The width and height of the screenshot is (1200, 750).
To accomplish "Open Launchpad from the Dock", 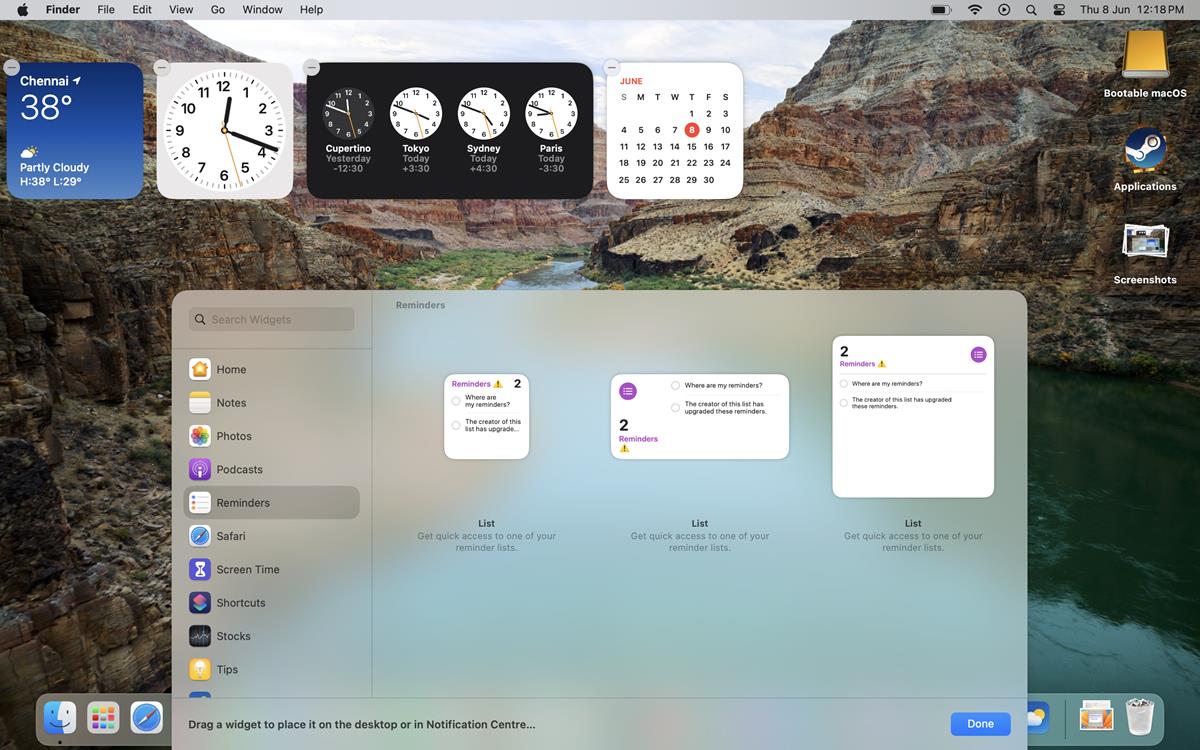I will coord(103,717).
